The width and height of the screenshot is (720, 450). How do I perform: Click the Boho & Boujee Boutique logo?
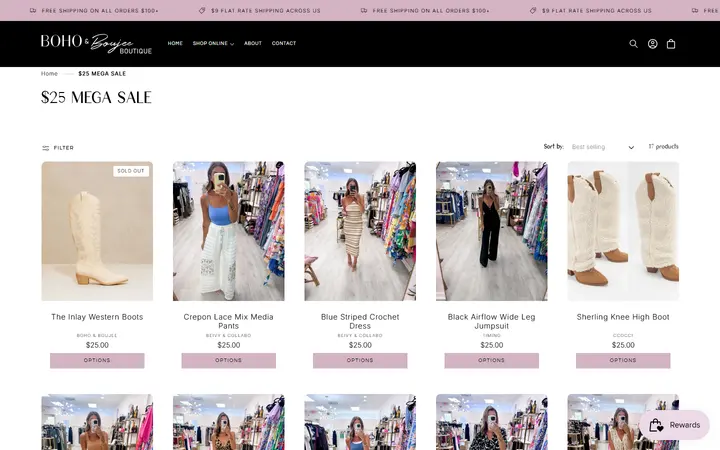coord(96,44)
